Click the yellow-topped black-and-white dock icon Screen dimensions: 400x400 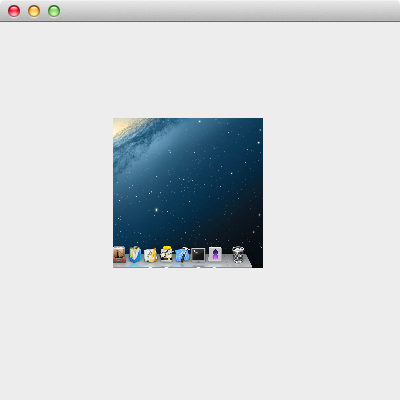coord(166,254)
